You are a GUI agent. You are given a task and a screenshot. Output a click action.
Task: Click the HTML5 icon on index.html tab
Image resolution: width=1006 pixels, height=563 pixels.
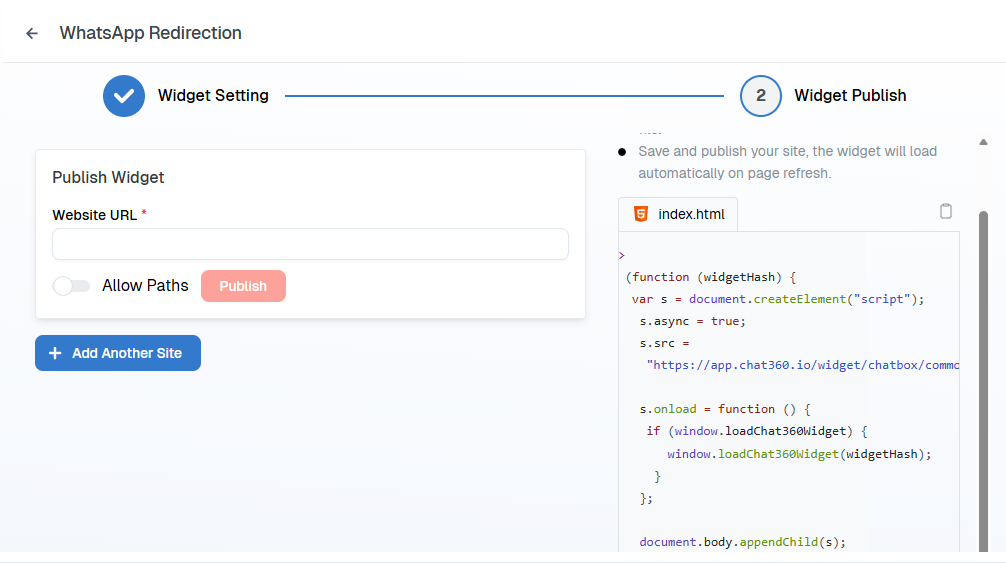[640, 214]
